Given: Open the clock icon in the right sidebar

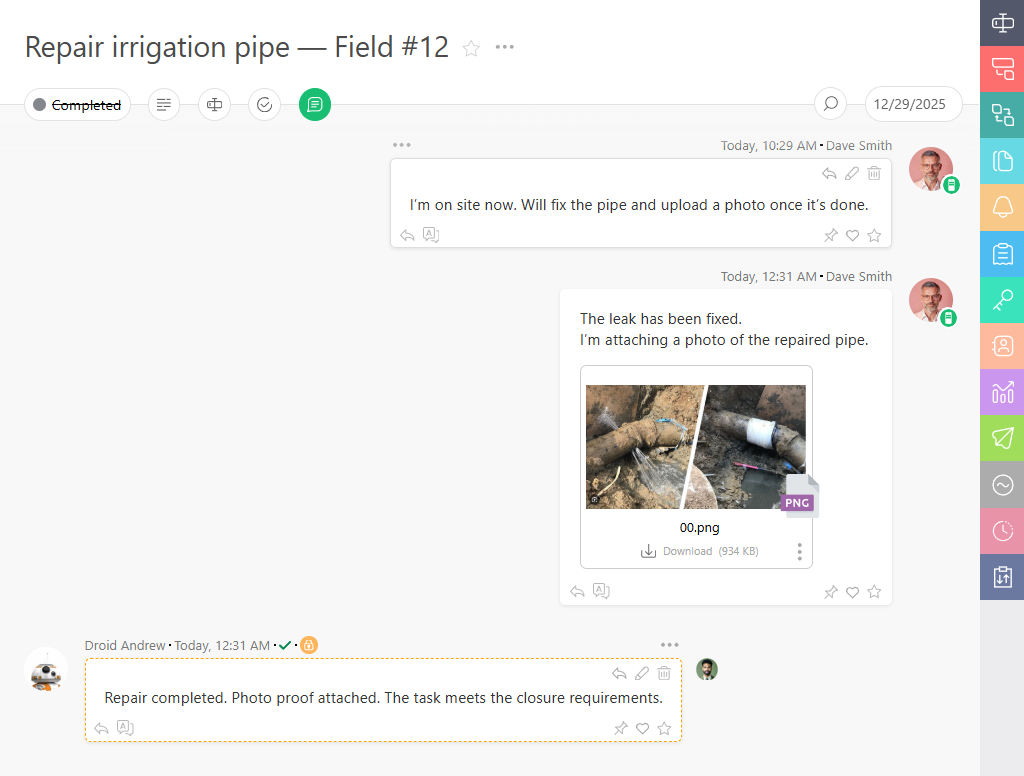Looking at the screenshot, I should (x=1002, y=531).
